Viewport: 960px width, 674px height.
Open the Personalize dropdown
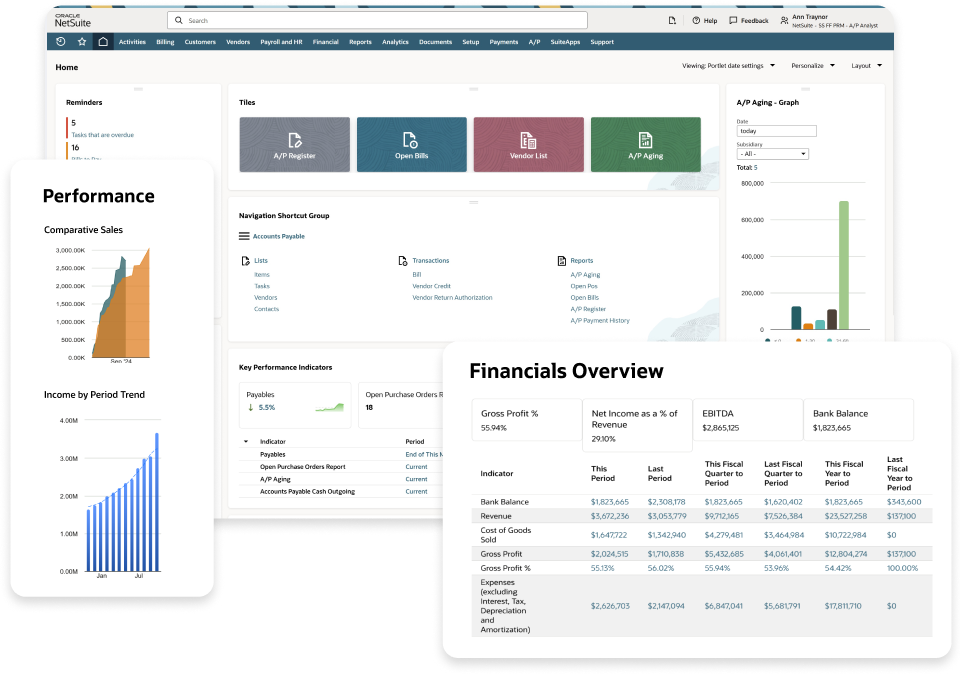tap(811, 64)
